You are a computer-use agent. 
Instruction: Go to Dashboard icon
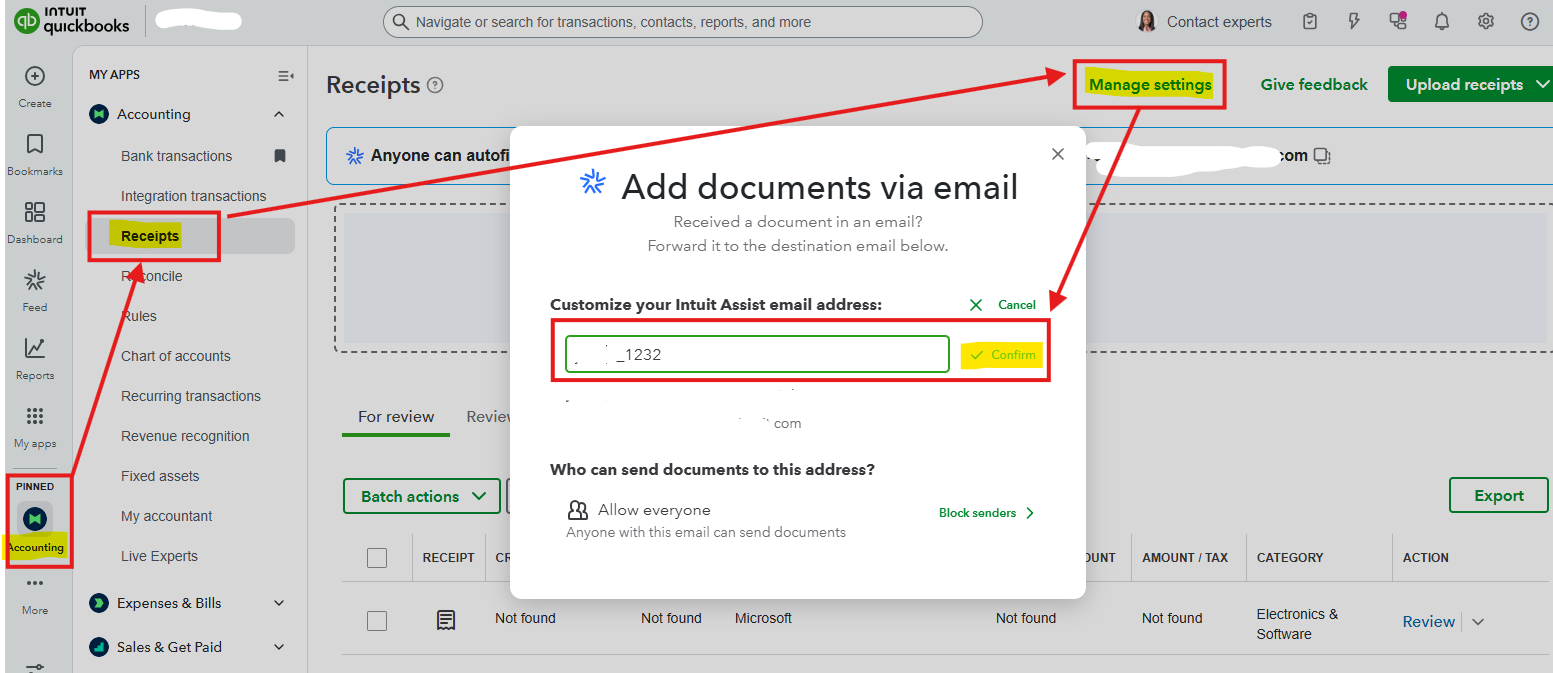(x=35, y=212)
